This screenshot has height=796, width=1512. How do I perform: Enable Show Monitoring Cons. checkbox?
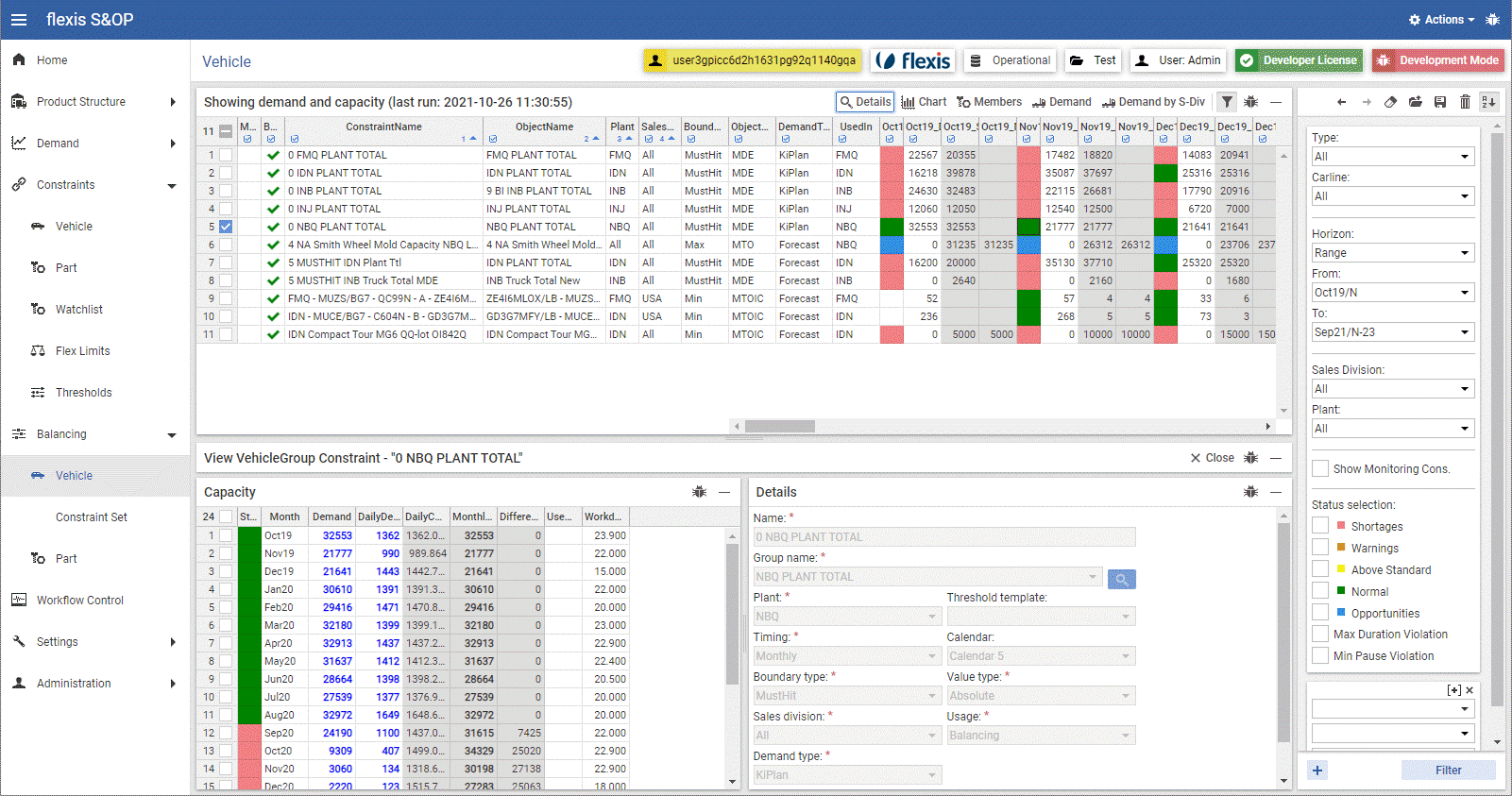click(x=1320, y=468)
